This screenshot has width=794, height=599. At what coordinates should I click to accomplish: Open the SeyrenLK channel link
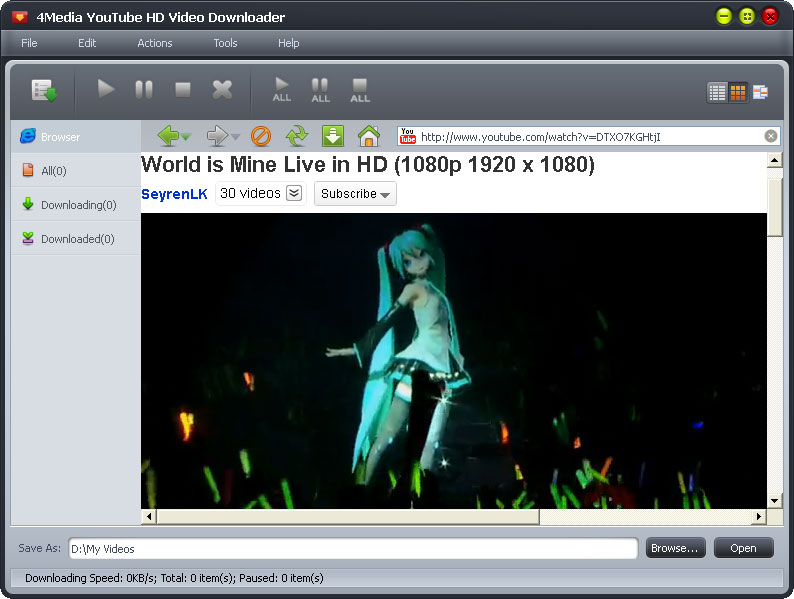click(174, 194)
